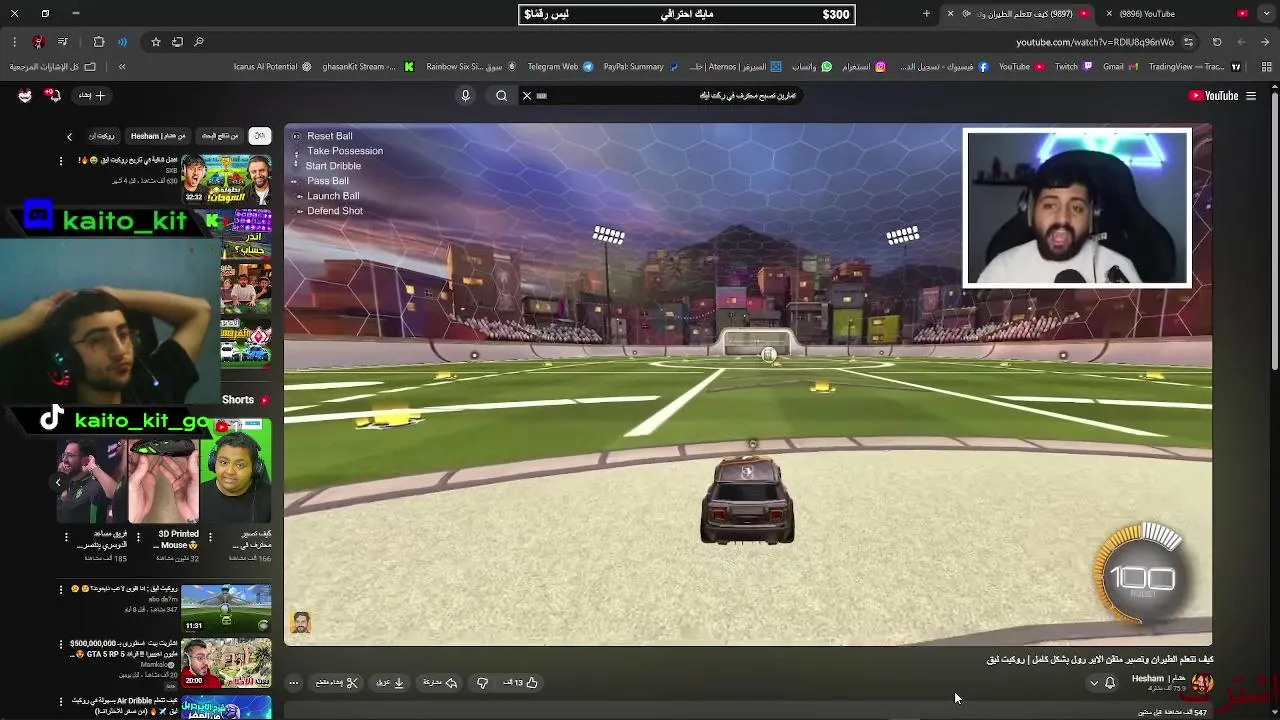The image size is (1280, 720).
Task: Open the Hesham channel name link
Action: [x=1159, y=679]
